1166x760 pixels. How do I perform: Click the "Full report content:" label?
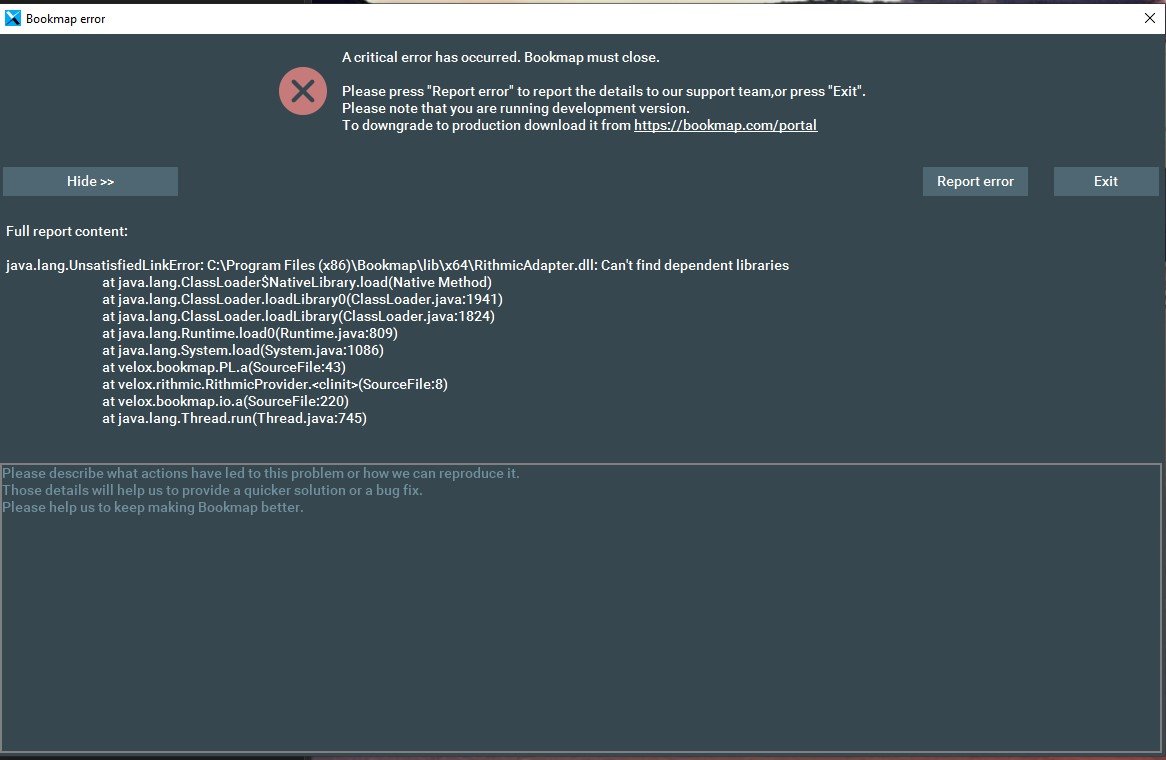[67, 231]
